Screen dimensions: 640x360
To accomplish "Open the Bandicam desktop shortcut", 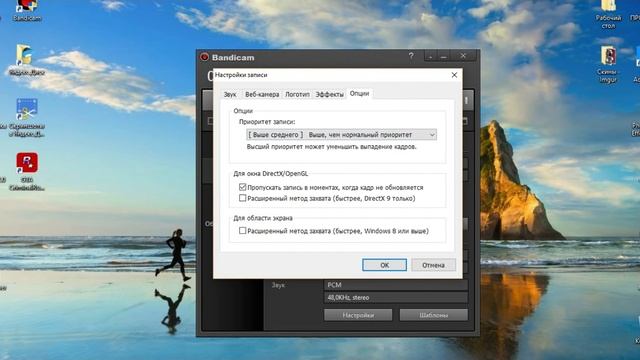I will click(27, 10).
